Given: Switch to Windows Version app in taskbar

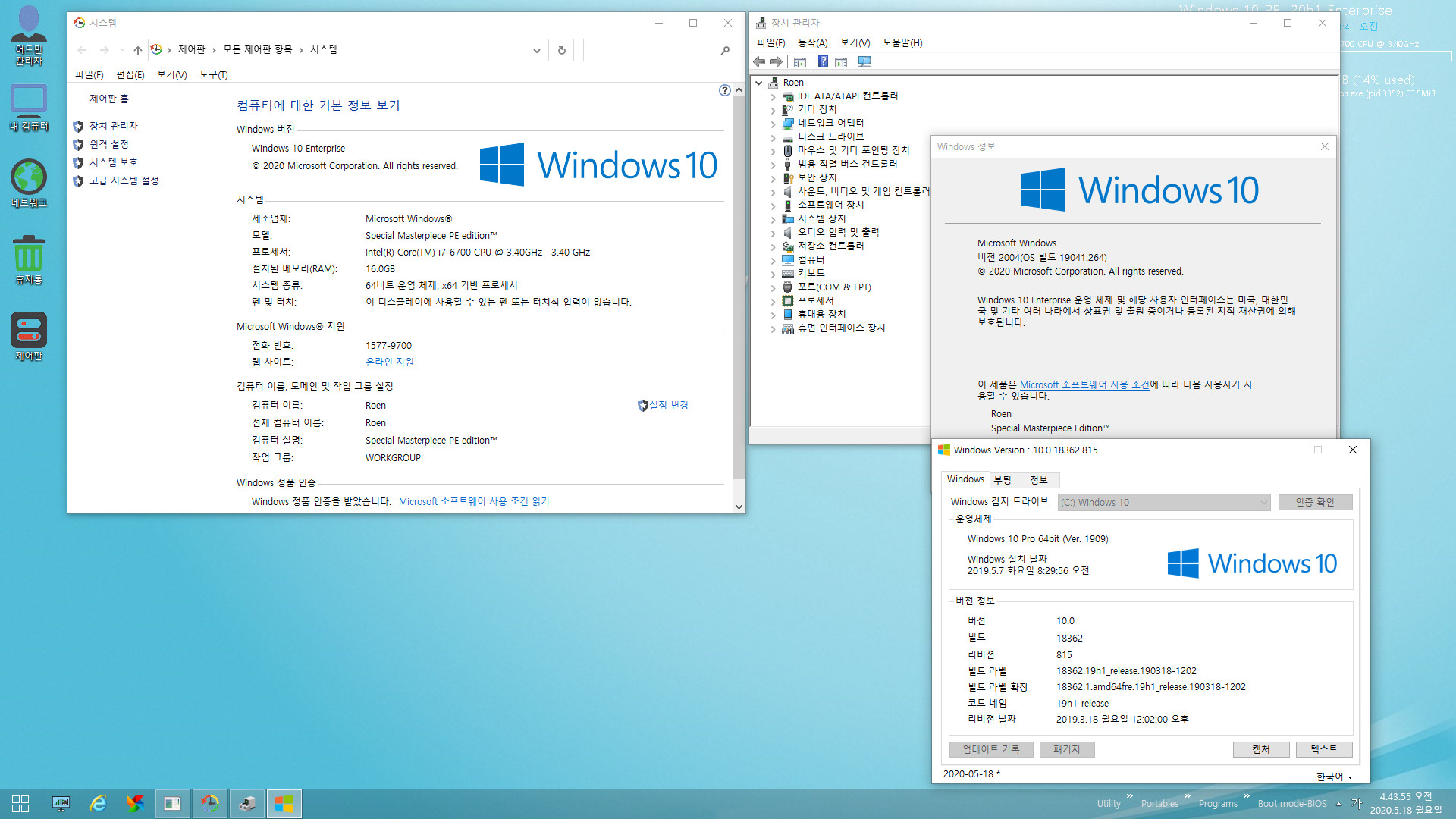Looking at the screenshot, I should tap(284, 804).
